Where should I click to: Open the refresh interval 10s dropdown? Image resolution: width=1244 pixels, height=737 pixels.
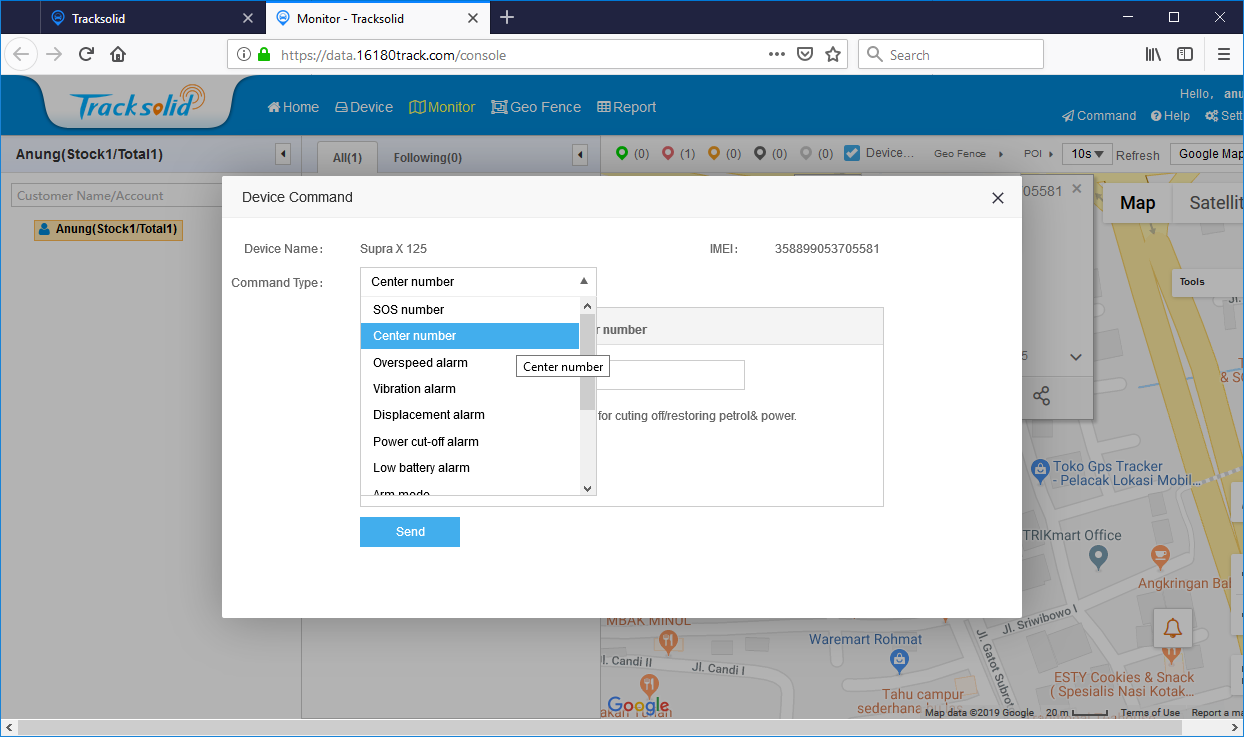[1088, 153]
